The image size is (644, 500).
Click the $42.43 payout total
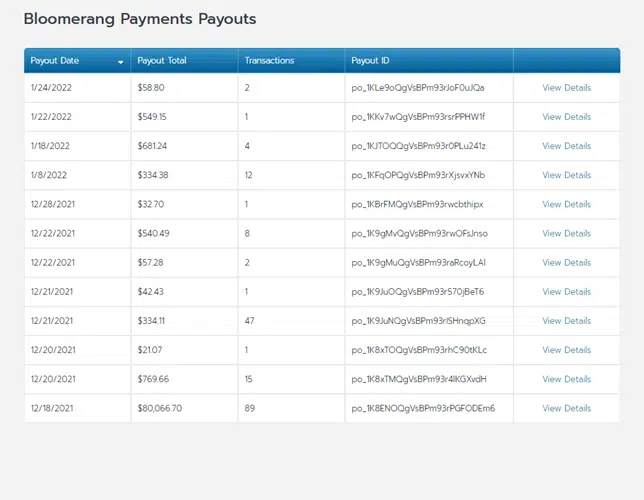point(151,292)
